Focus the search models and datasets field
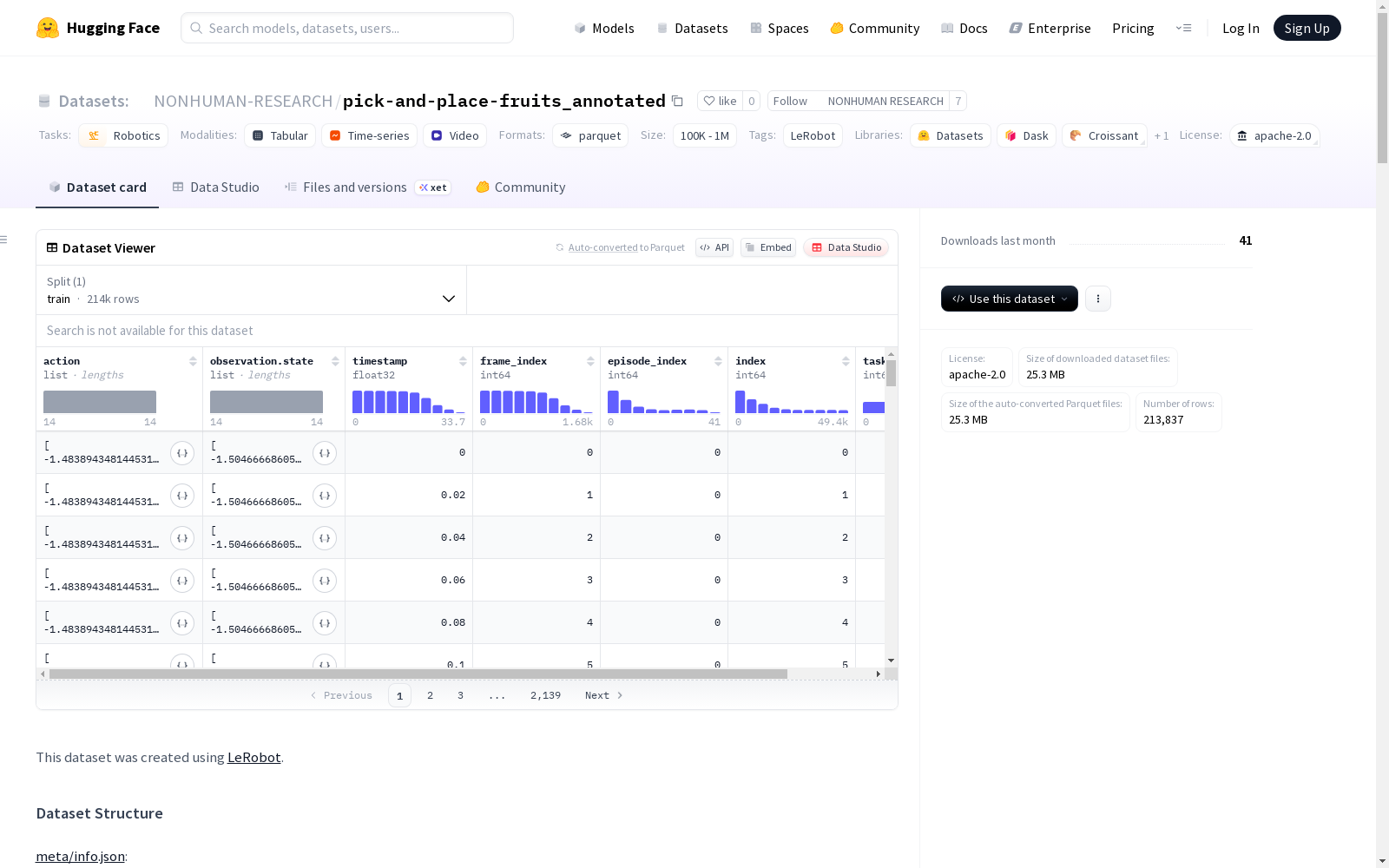The image size is (1389, 868). (x=347, y=28)
